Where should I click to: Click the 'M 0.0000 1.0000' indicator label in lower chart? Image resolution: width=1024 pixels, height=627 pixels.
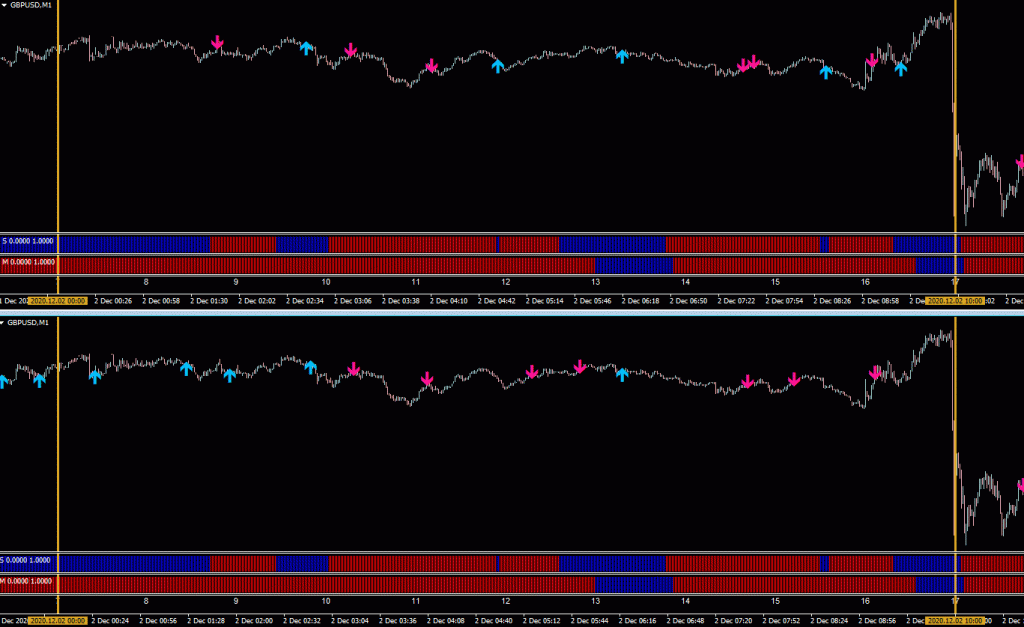tap(25, 581)
